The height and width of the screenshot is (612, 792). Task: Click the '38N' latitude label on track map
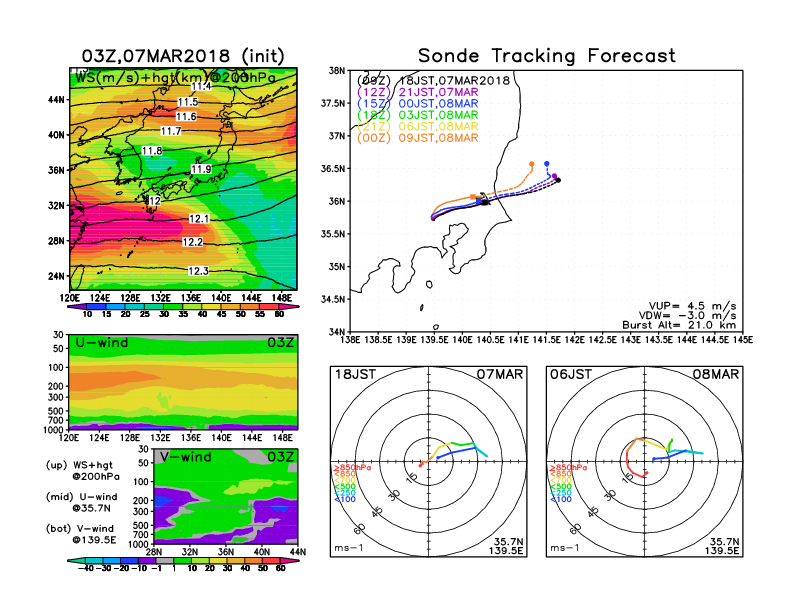coord(337,71)
